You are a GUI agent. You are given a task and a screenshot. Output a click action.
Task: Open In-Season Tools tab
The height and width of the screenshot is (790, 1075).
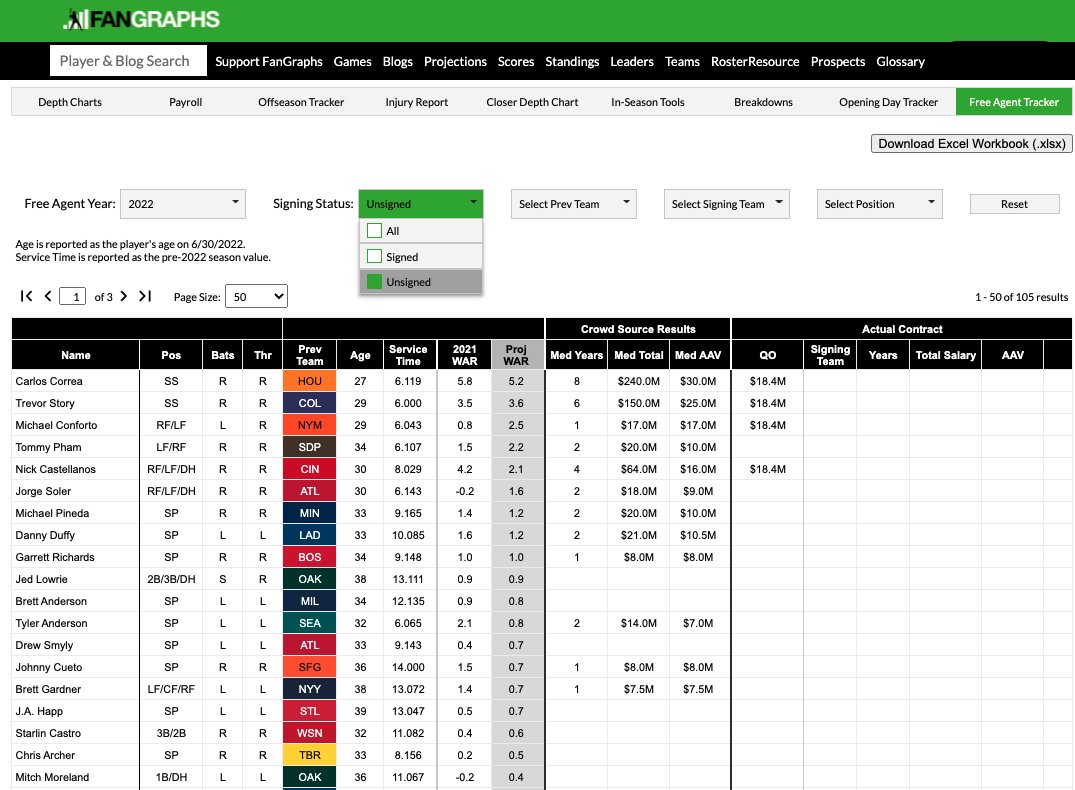[648, 101]
